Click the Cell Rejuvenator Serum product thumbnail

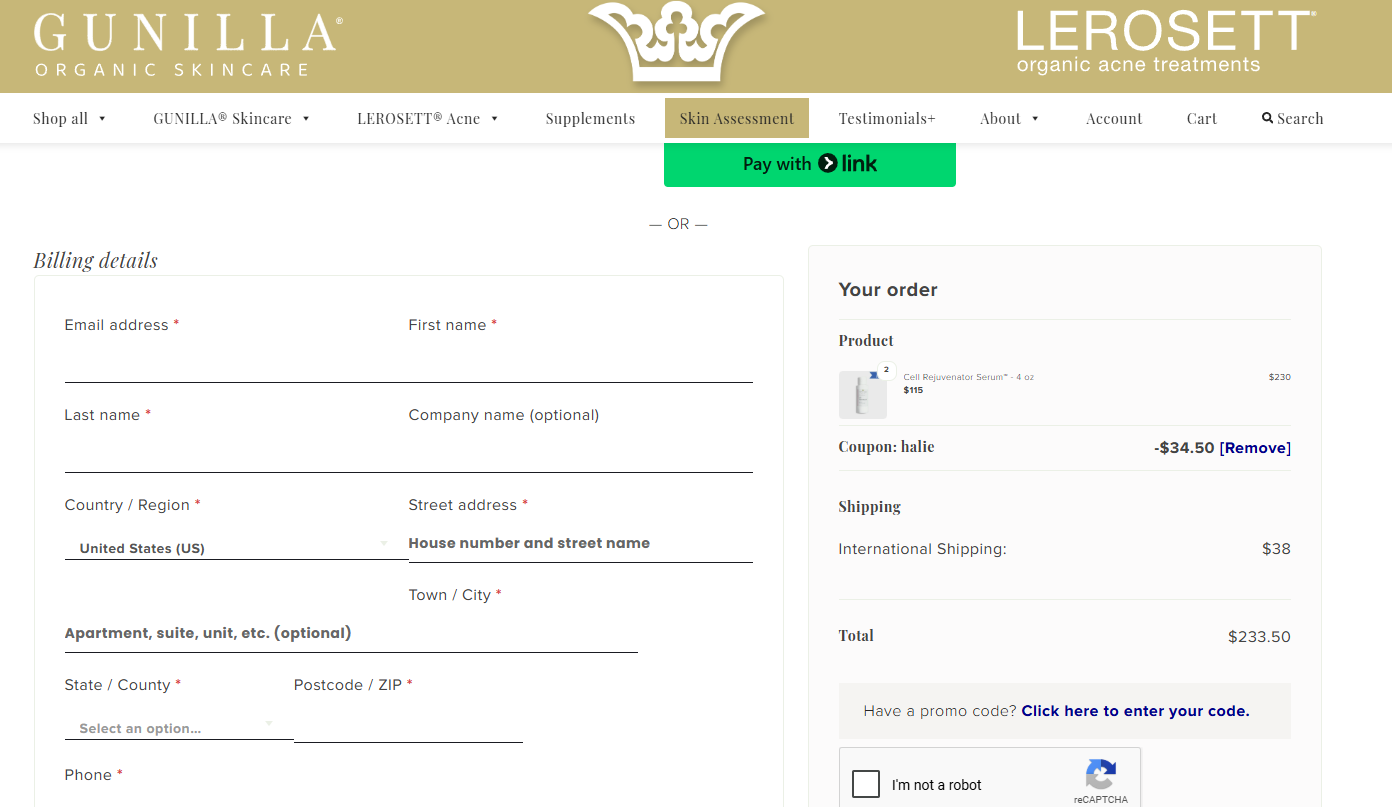click(x=862, y=394)
